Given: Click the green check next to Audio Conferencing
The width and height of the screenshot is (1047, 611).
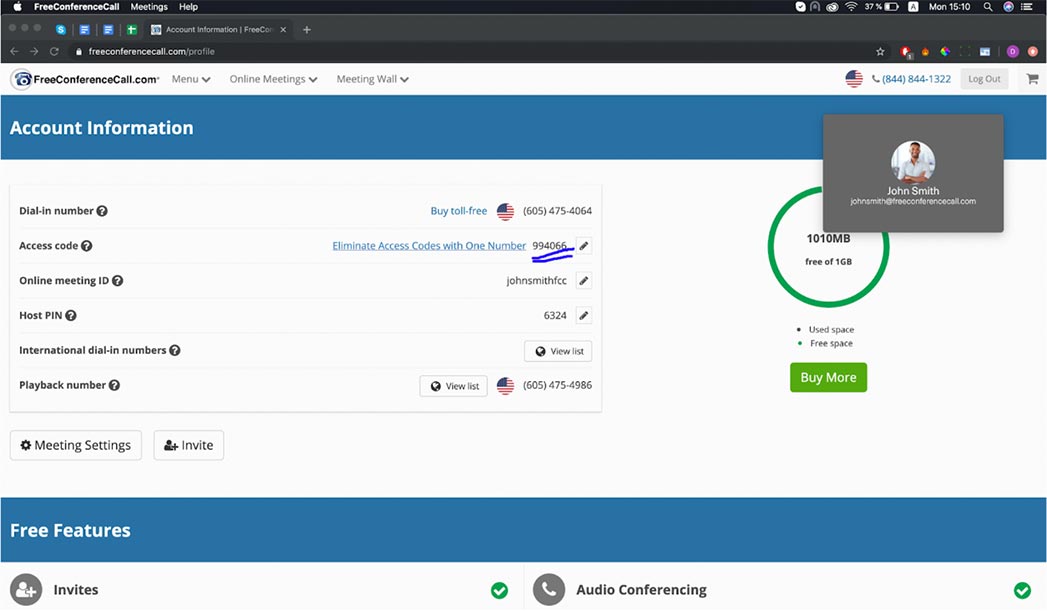Looking at the screenshot, I should pyautogui.click(x=1021, y=590).
